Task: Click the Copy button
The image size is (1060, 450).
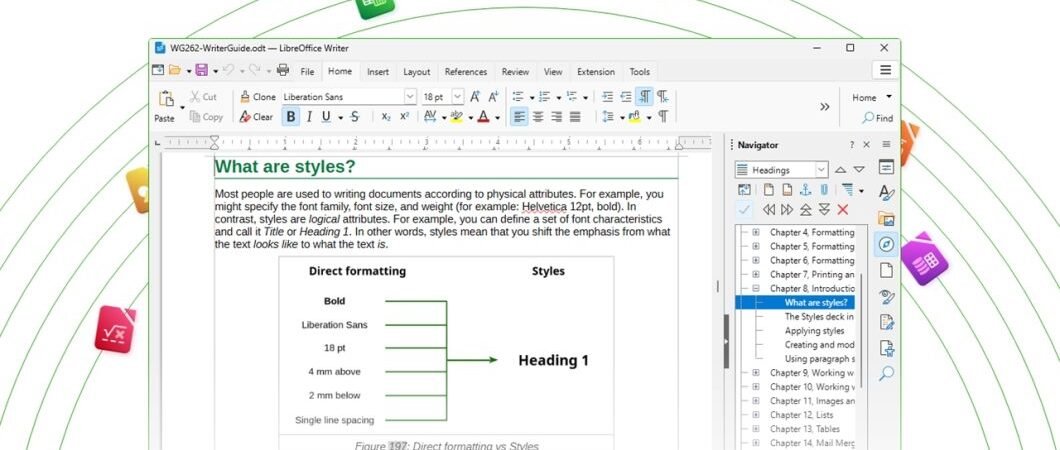Action: 206,117
